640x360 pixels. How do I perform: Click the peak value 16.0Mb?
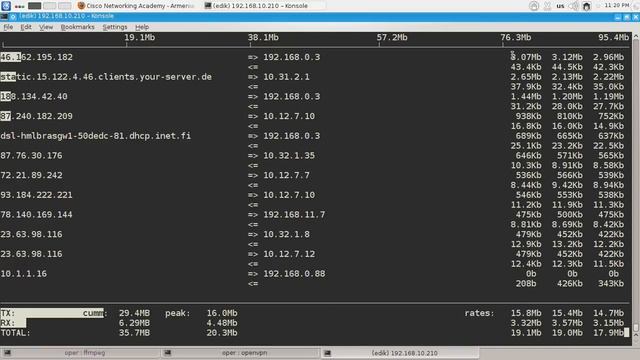coord(222,313)
